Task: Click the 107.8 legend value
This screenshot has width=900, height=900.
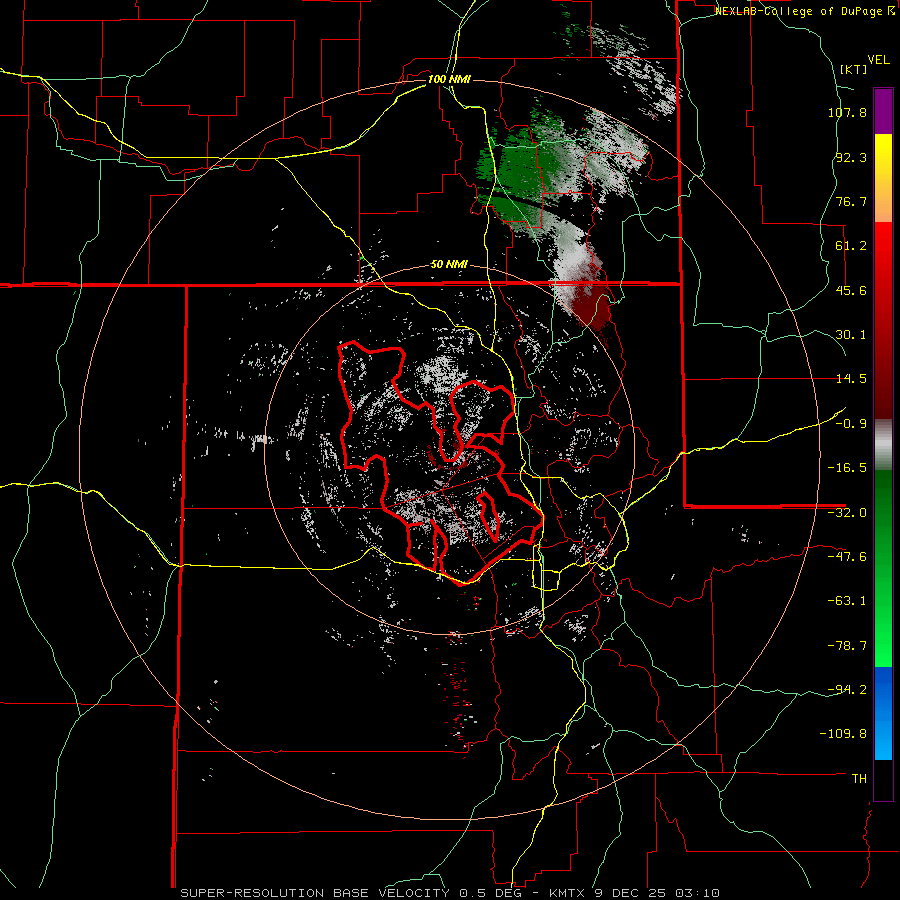Action: click(x=847, y=112)
